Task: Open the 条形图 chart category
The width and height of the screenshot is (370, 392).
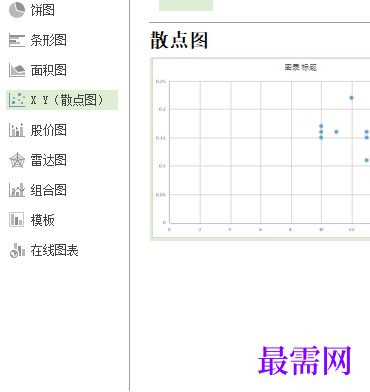Action: coord(49,40)
